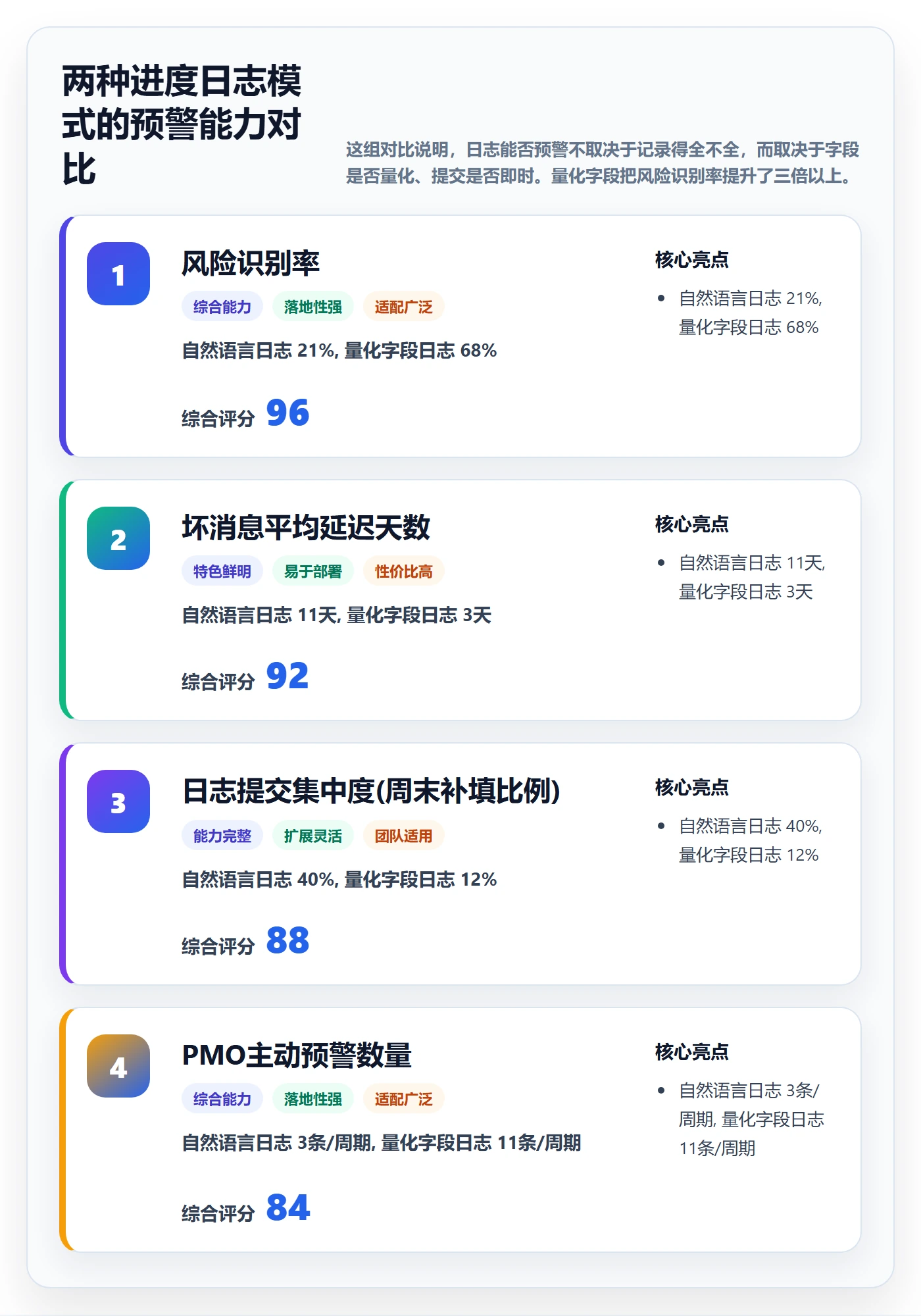Click the score value 84
This screenshot has height=1316, width=921.
click(287, 1208)
